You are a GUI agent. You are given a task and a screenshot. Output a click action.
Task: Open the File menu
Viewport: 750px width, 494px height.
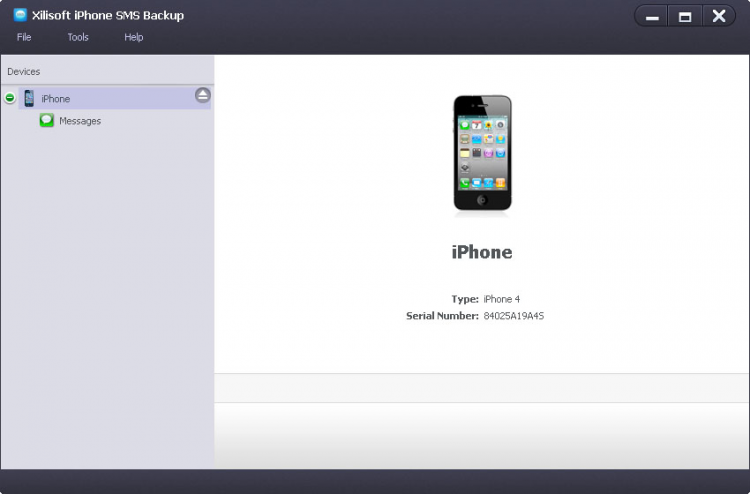24,37
